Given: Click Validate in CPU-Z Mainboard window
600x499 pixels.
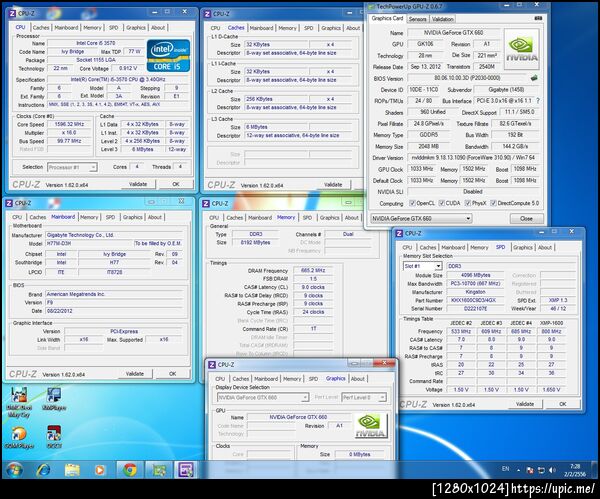Looking at the screenshot, I should point(135,373).
